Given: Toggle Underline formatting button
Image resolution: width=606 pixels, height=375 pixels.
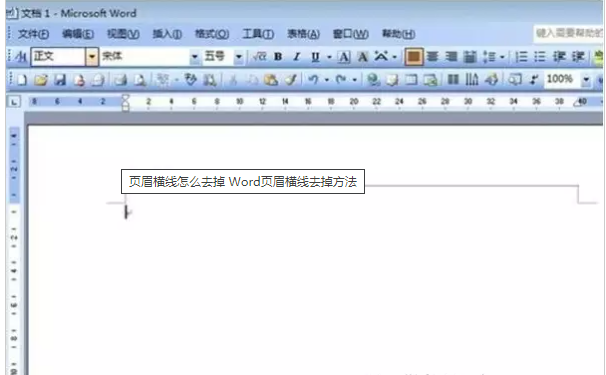Looking at the screenshot, I should [x=315, y=57].
